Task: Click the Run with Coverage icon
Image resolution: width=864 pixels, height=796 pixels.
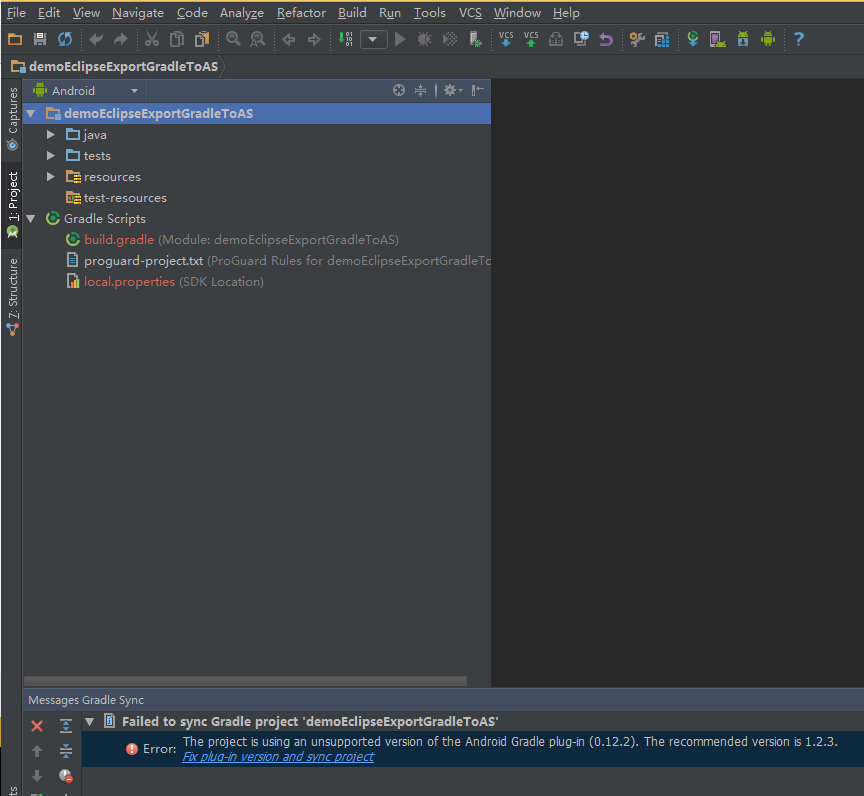Action: (450, 39)
